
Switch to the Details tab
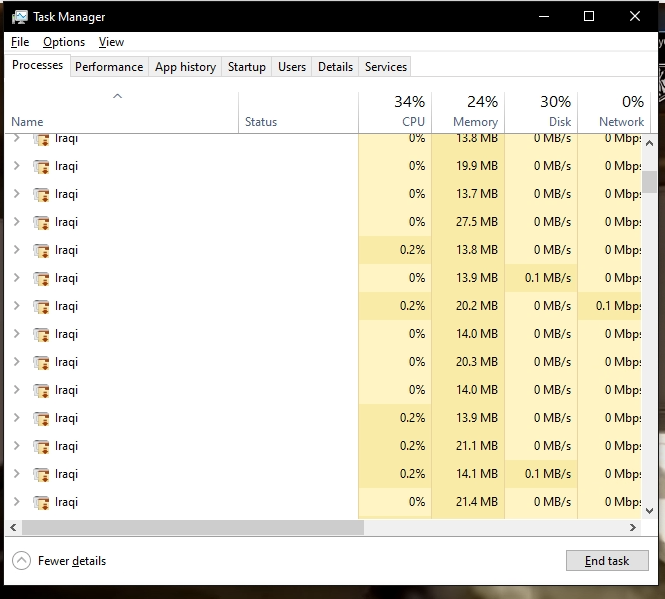[335, 67]
